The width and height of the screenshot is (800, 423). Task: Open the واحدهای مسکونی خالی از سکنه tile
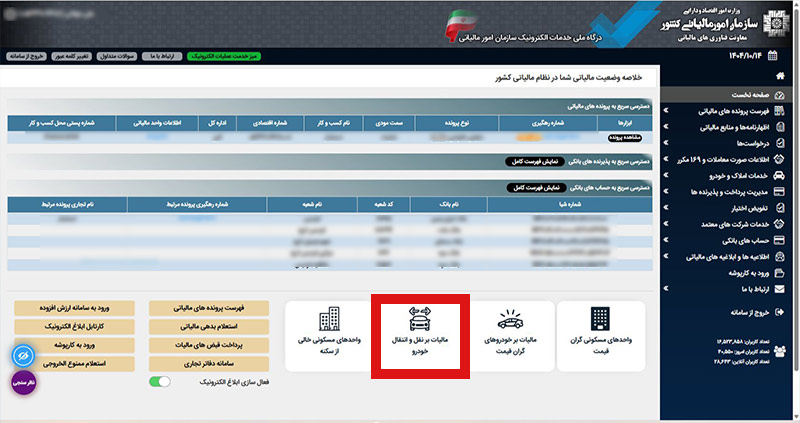(x=329, y=336)
